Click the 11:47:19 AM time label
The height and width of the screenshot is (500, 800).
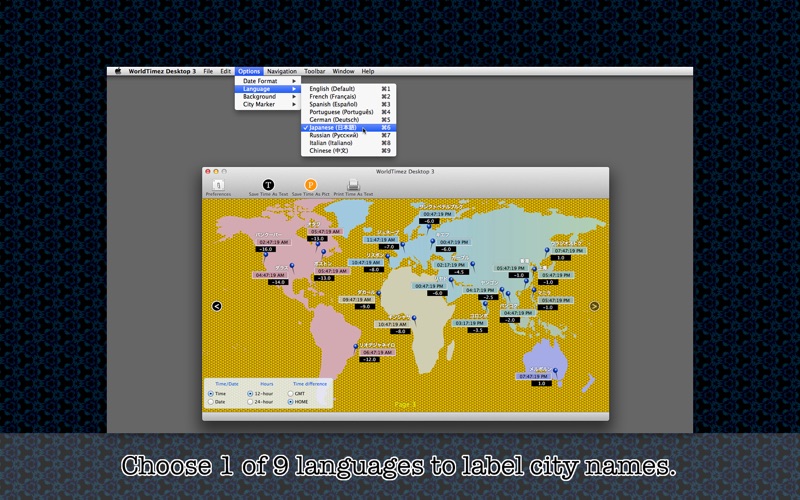381,240
